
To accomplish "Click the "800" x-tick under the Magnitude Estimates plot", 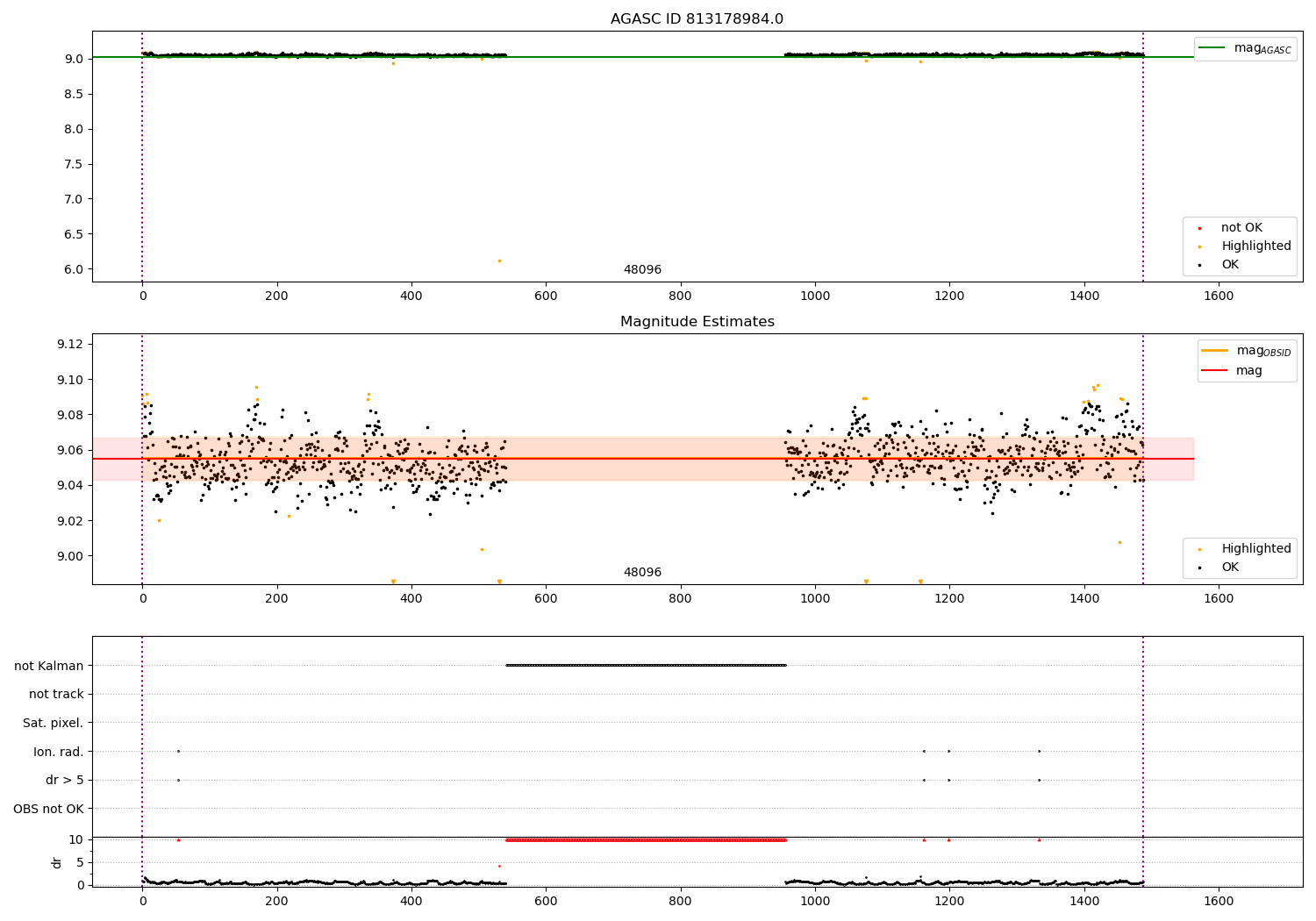I will pos(680,599).
